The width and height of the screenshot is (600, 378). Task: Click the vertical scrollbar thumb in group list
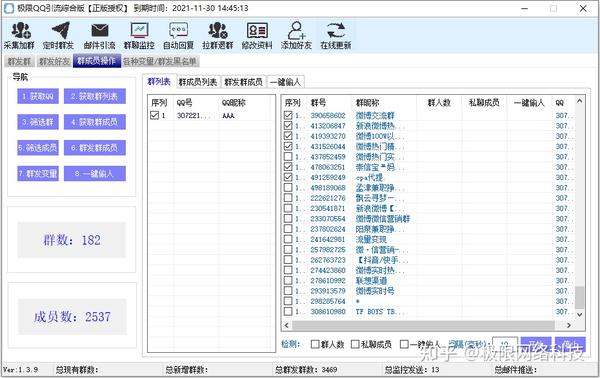(x=579, y=297)
